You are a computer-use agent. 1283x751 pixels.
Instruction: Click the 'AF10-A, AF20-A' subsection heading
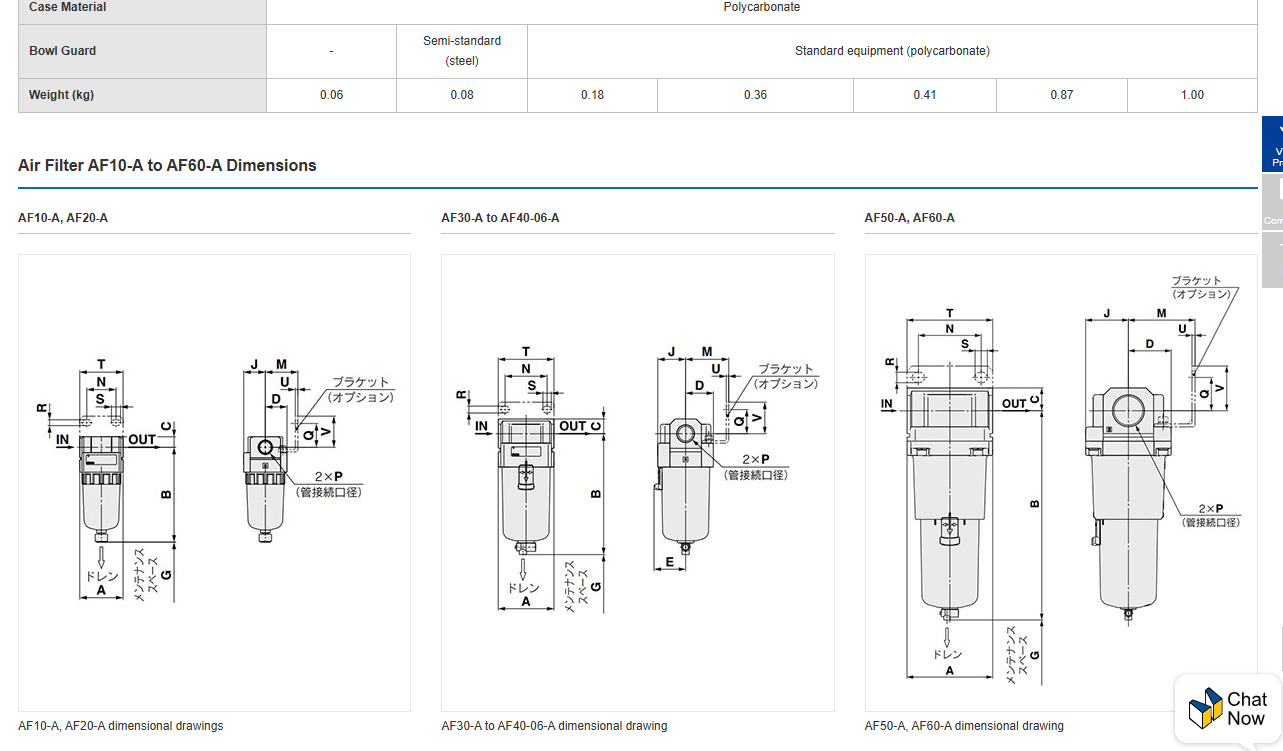click(x=63, y=218)
